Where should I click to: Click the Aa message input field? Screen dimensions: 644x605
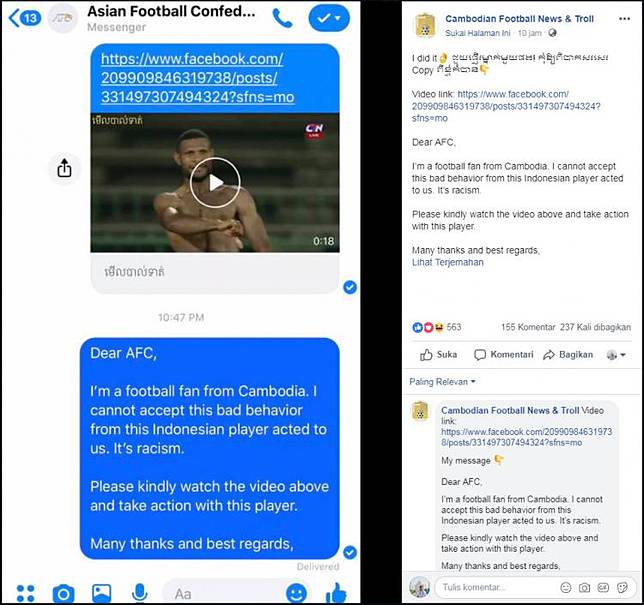(224, 593)
